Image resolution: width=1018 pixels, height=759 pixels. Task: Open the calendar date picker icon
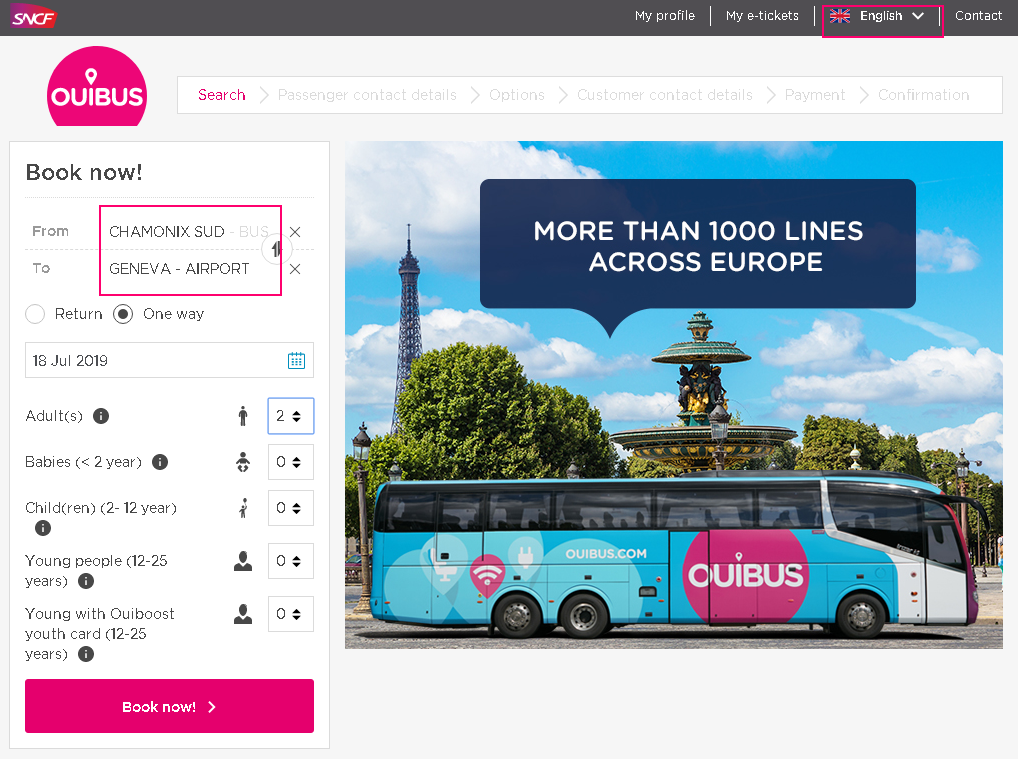point(296,360)
